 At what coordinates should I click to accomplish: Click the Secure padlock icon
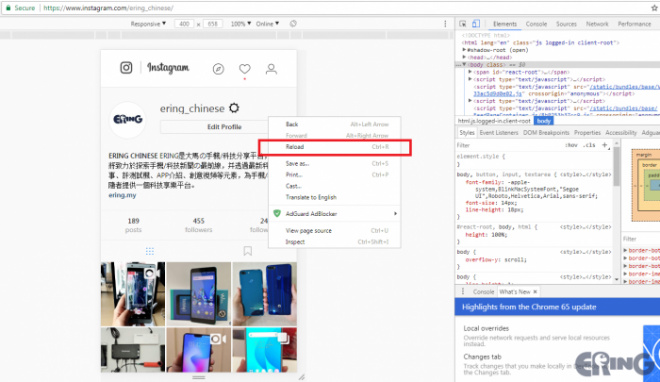[8, 8]
